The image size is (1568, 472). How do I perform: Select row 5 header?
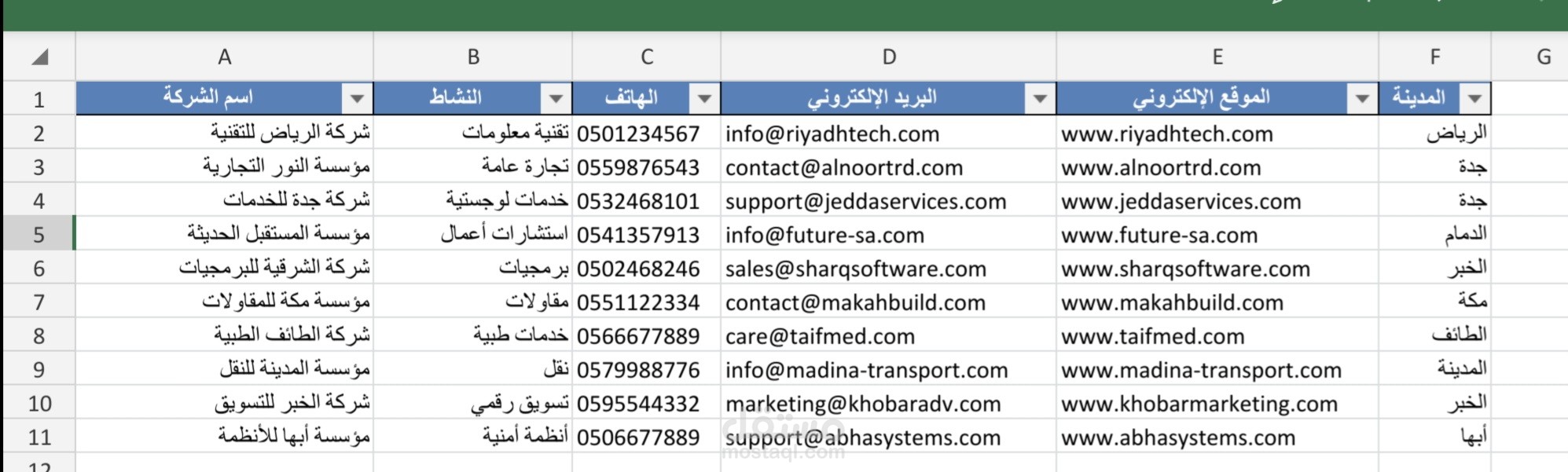39,235
